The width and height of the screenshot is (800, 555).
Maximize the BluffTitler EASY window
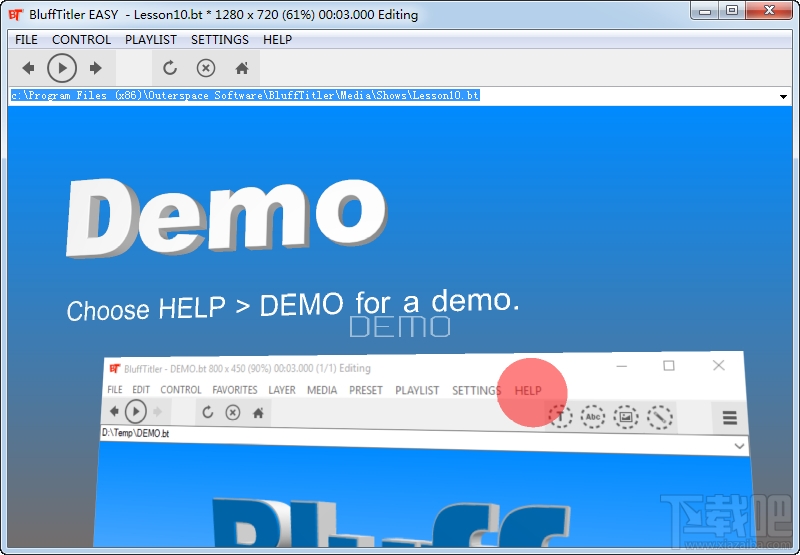[x=732, y=10]
